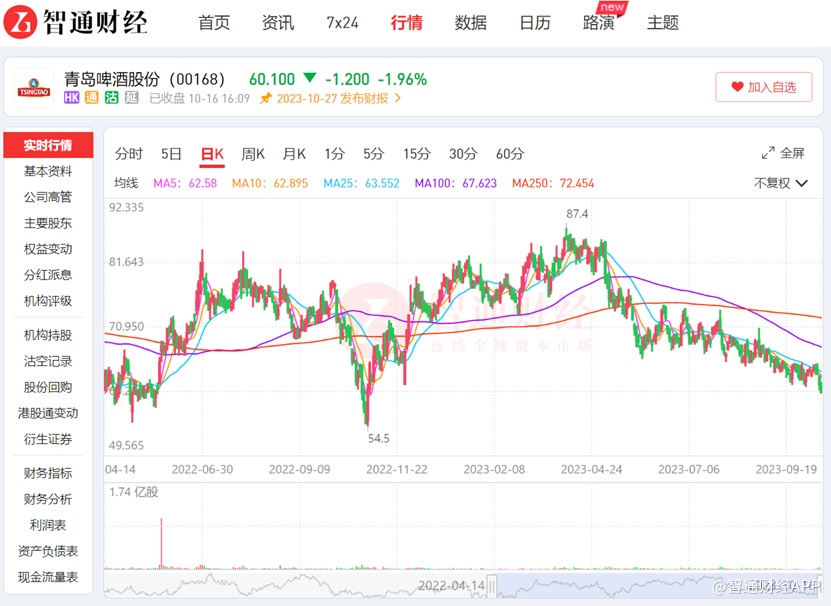Select the 月K chart tab
The image size is (831, 606).
click(294, 154)
